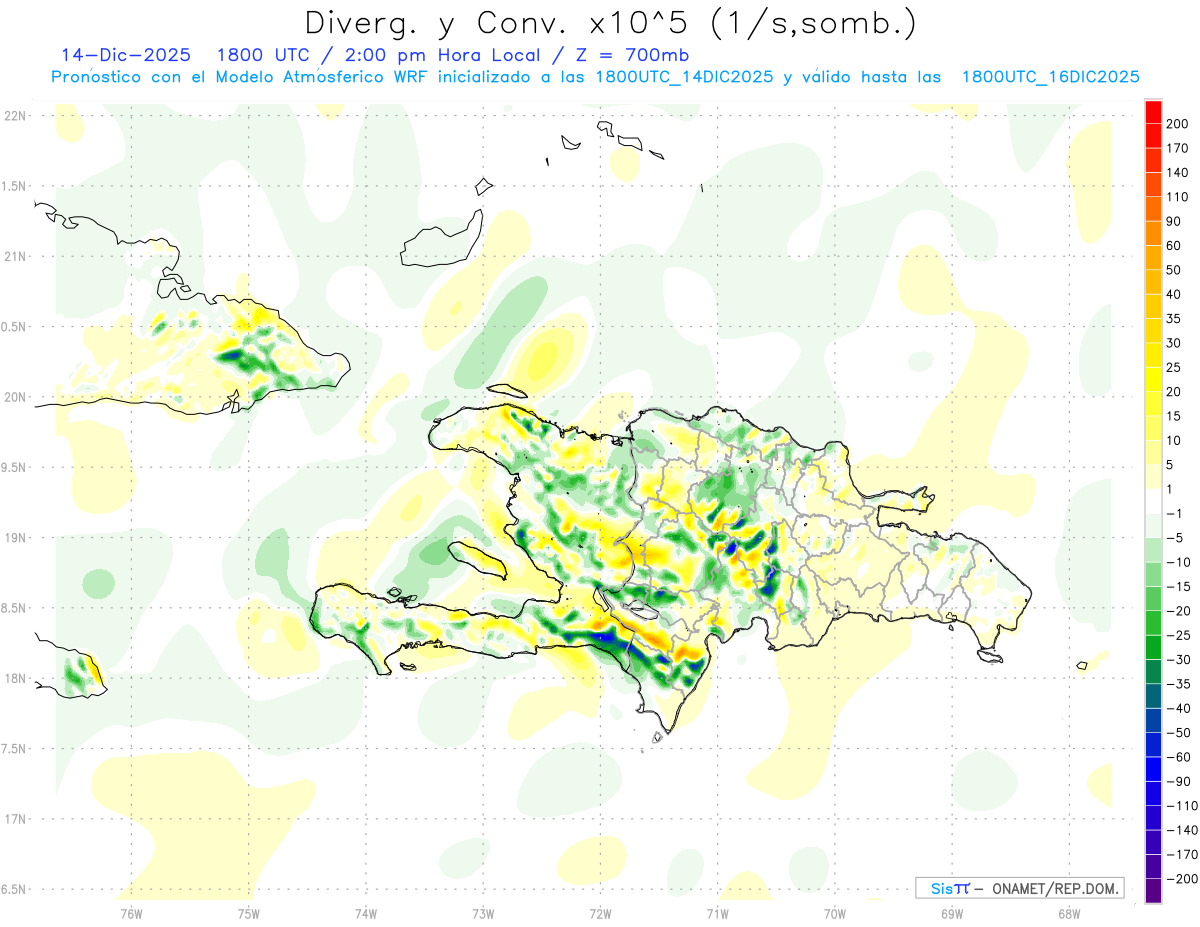This screenshot has width=1200, height=927.
Task: Click the '7.5N' latitude label
Action: tap(14, 749)
